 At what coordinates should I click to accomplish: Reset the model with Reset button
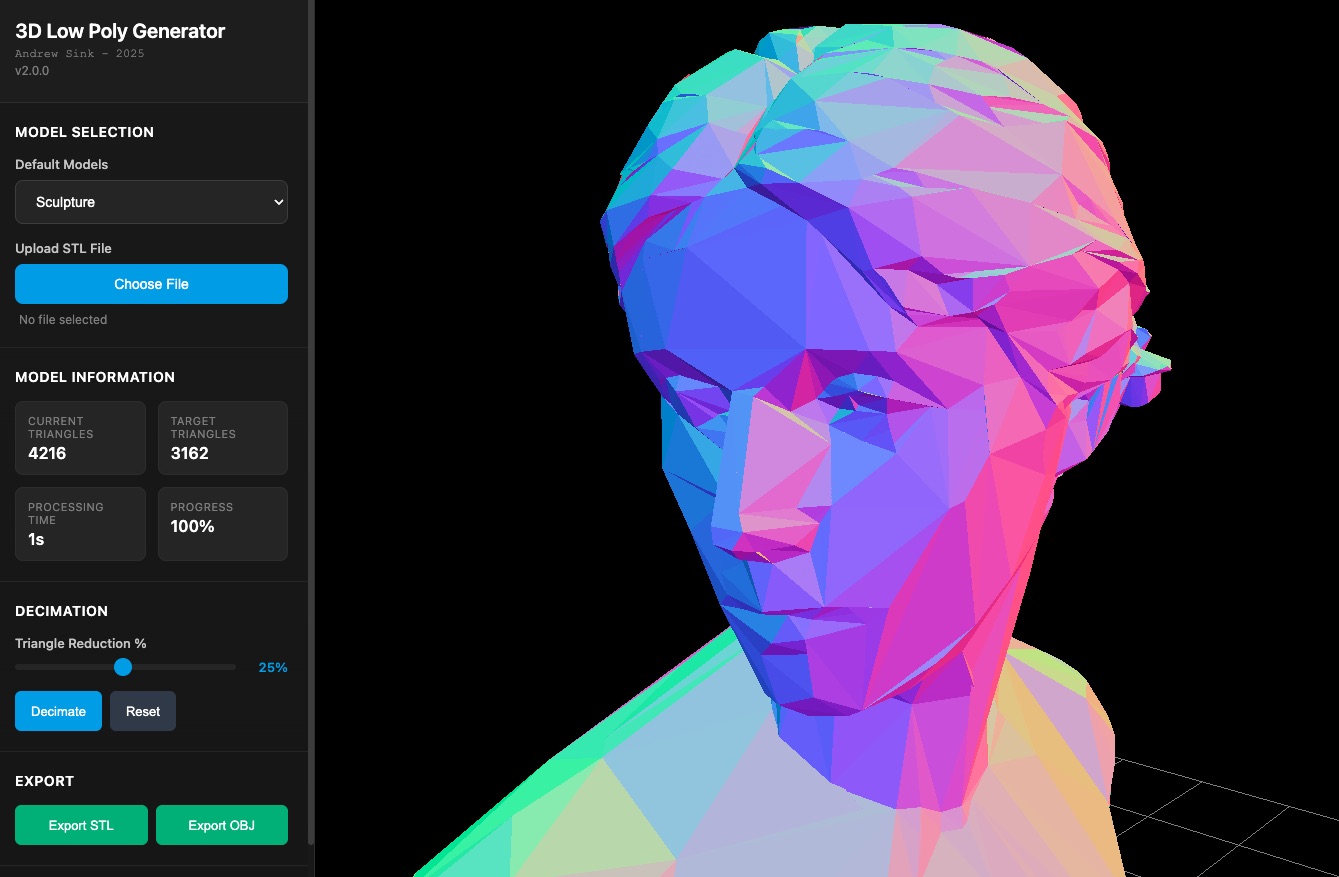(x=143, y=711)
